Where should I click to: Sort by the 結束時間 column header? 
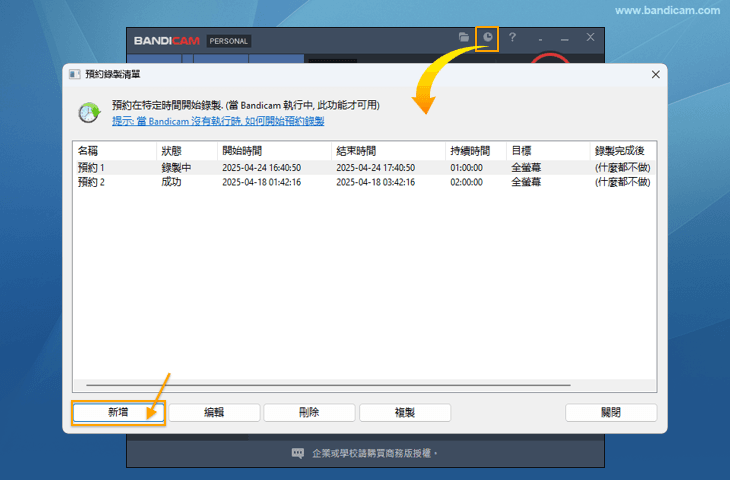pyautogui.click(x=388, y=151)
